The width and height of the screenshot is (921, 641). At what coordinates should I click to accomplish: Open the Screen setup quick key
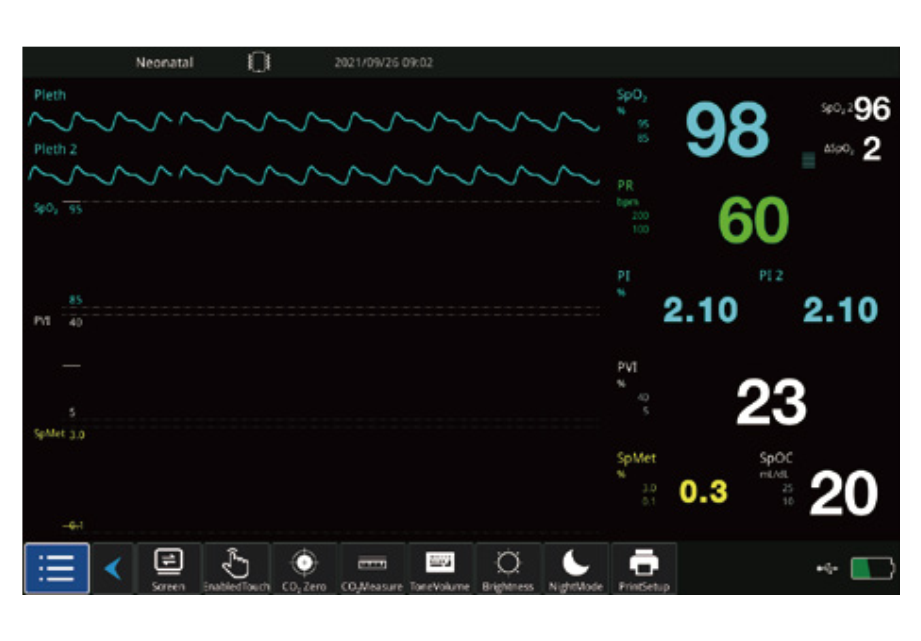(168, 570)
